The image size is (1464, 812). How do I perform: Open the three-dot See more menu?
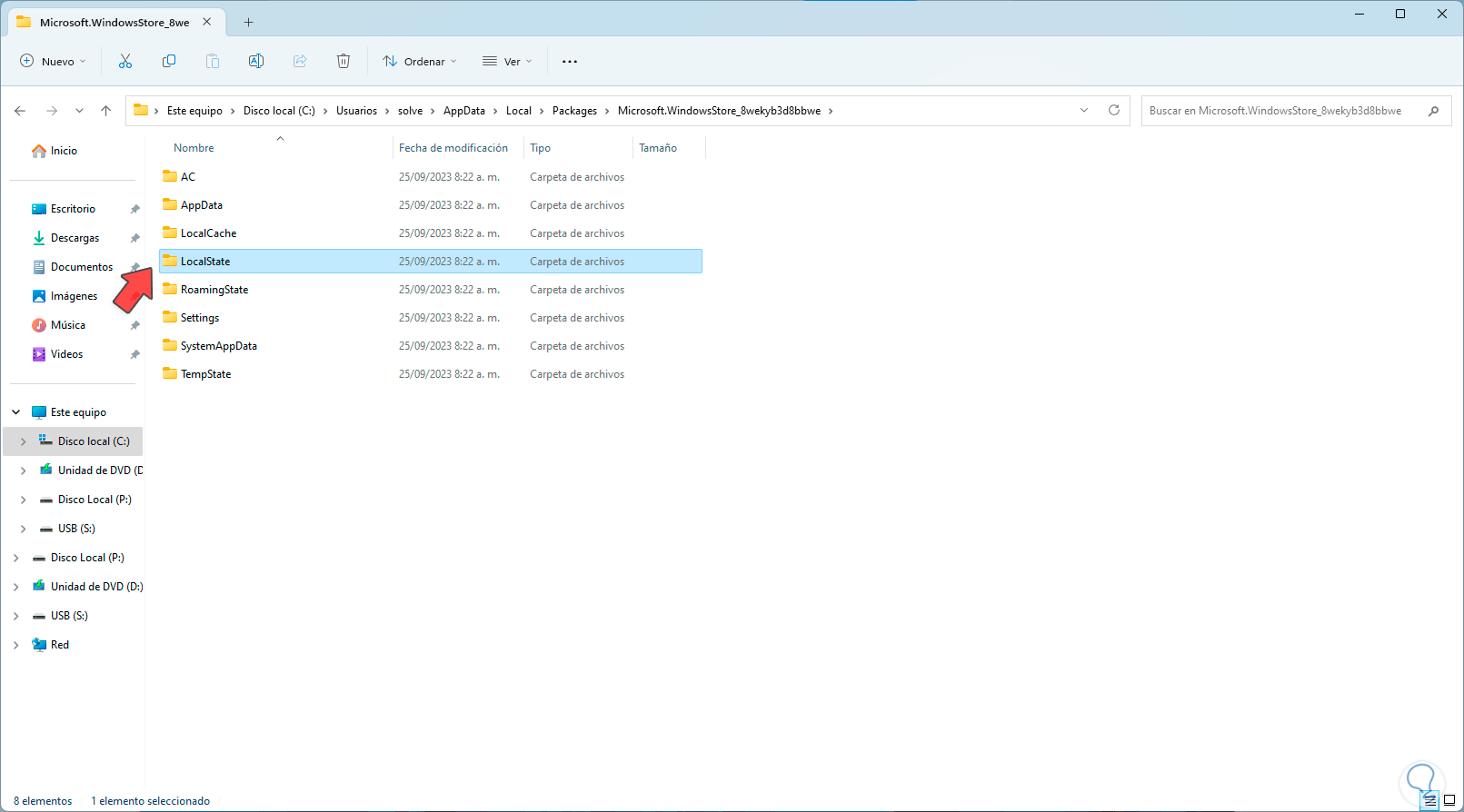[570, 61]
